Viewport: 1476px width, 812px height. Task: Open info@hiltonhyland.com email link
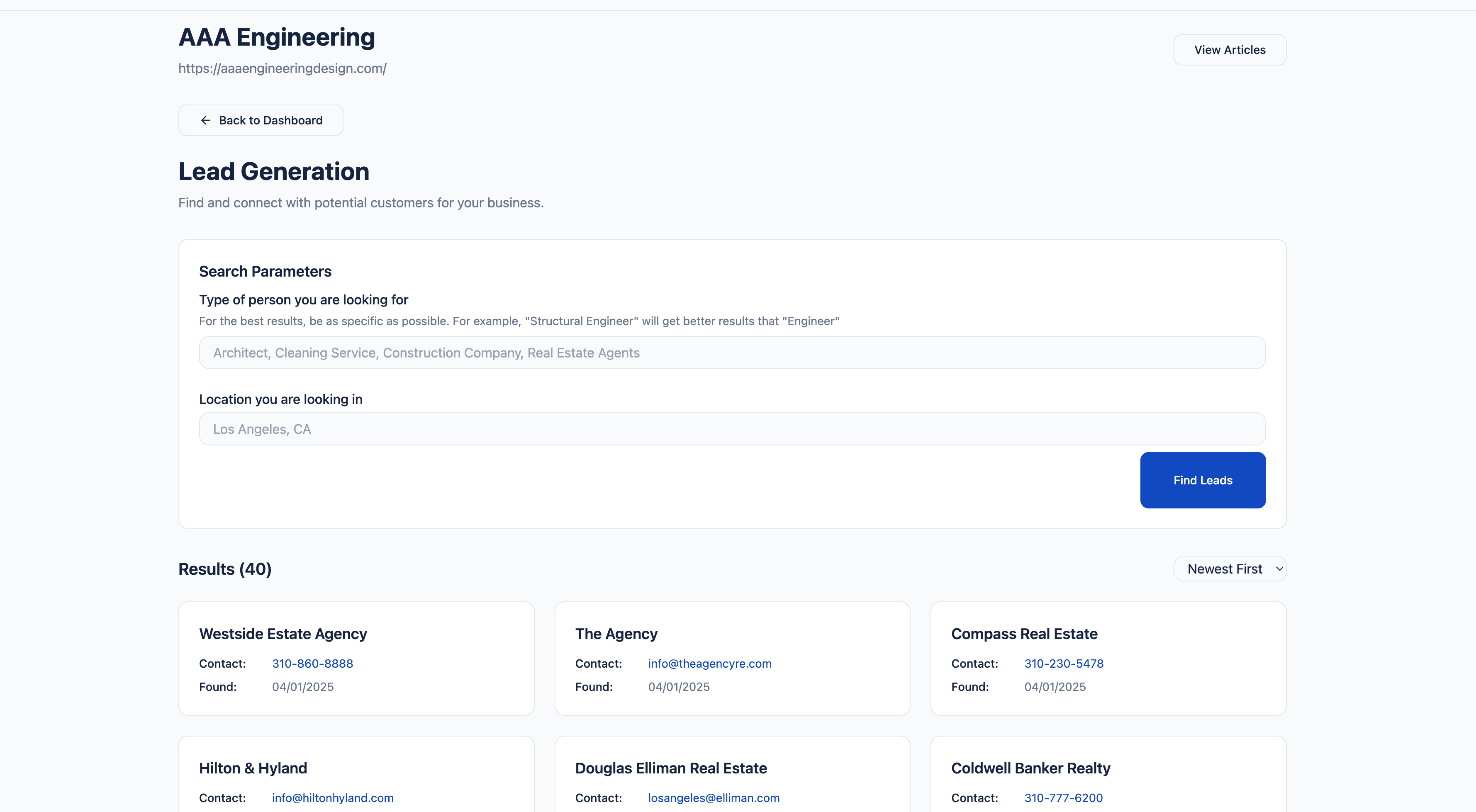click(x=332, y=797)
